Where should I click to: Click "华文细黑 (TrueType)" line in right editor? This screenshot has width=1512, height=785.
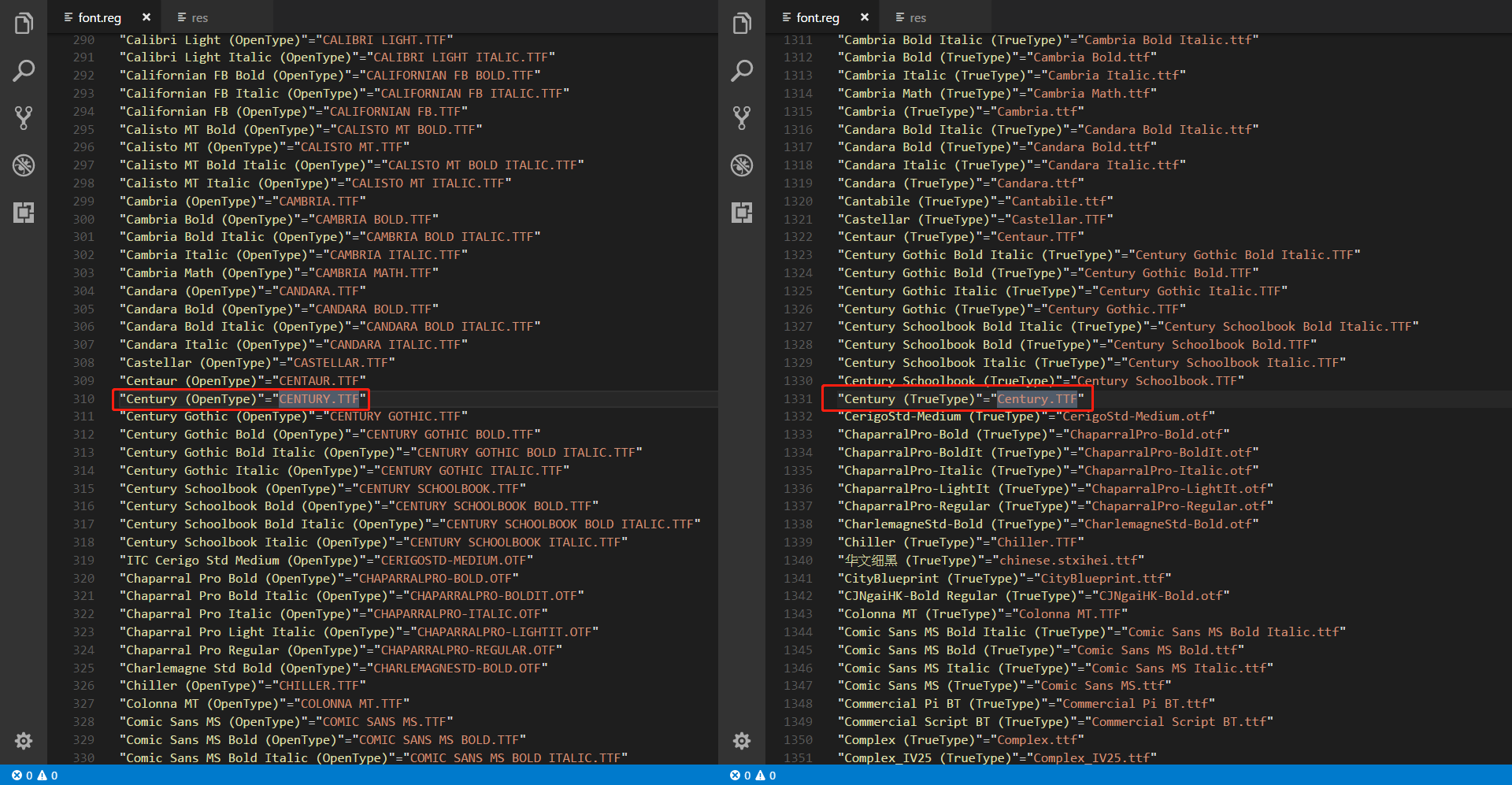tap(993, 561)
